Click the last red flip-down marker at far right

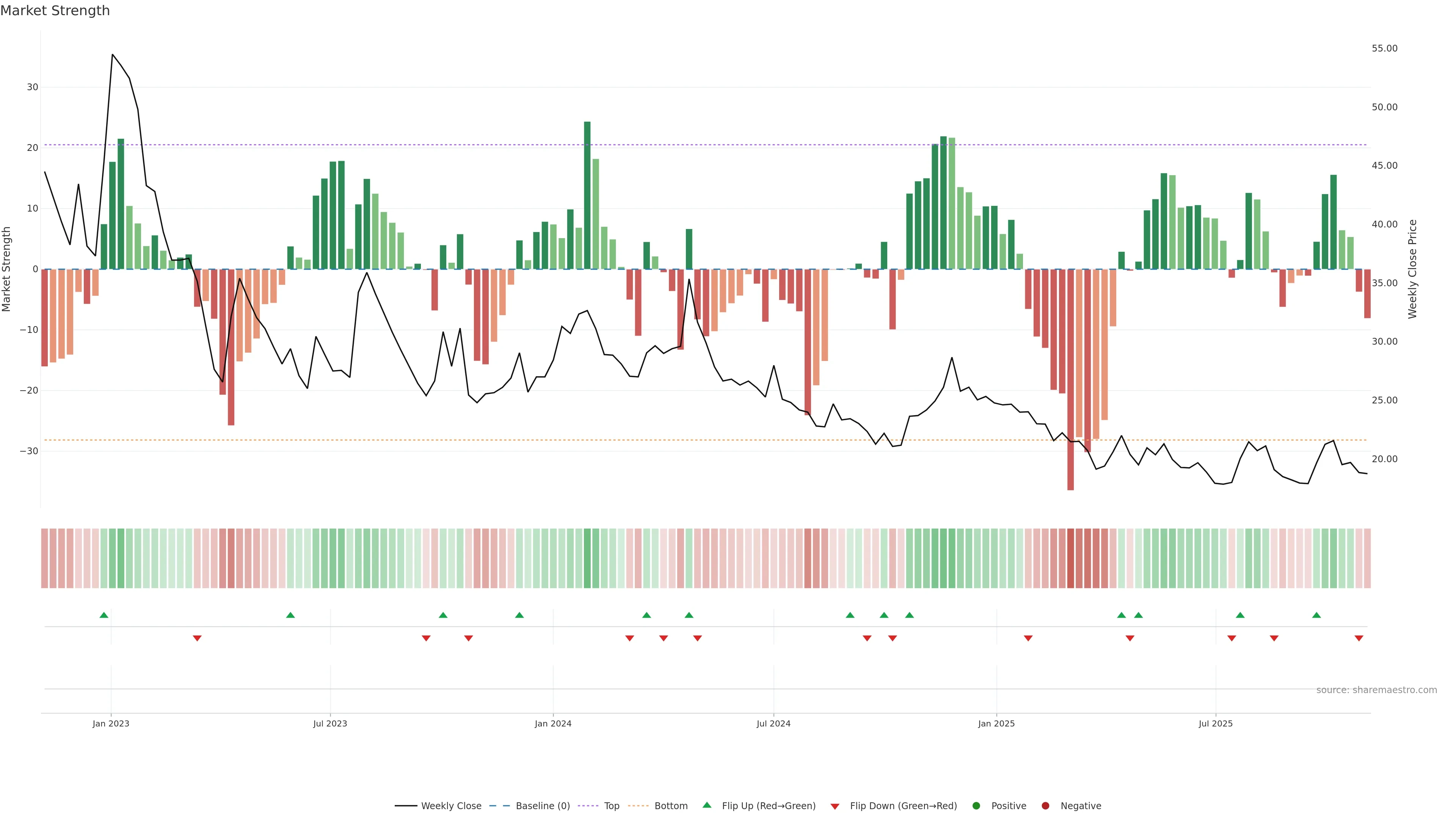1359,638
